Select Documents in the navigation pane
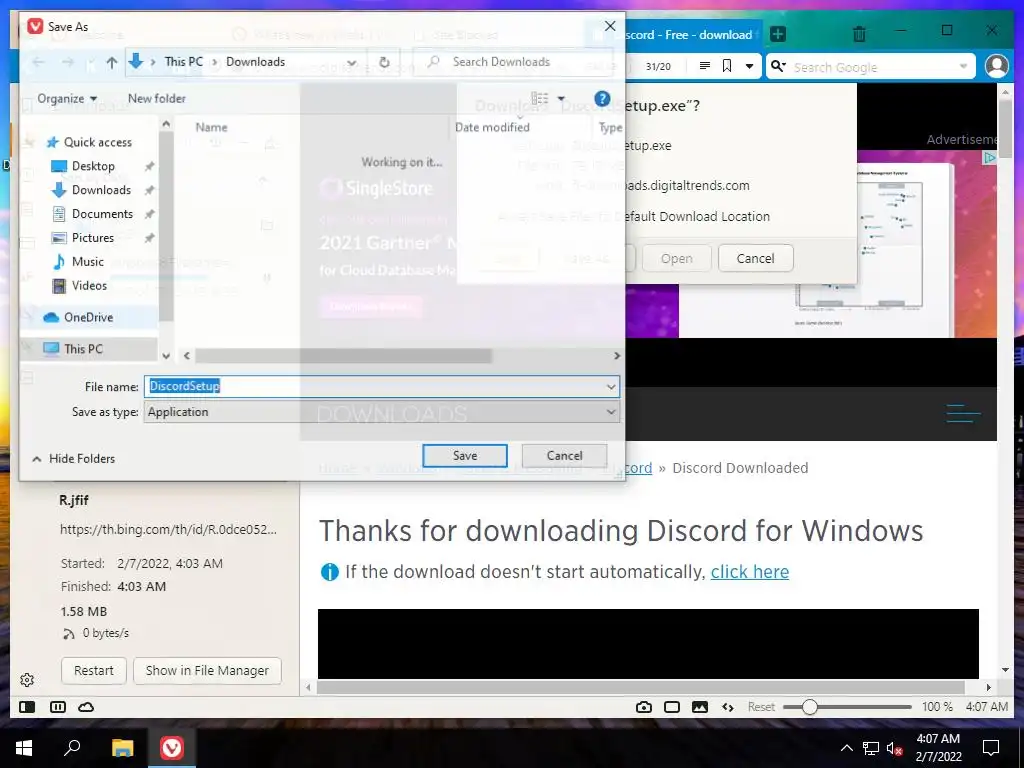1024x768 pixels. point(102,214)
